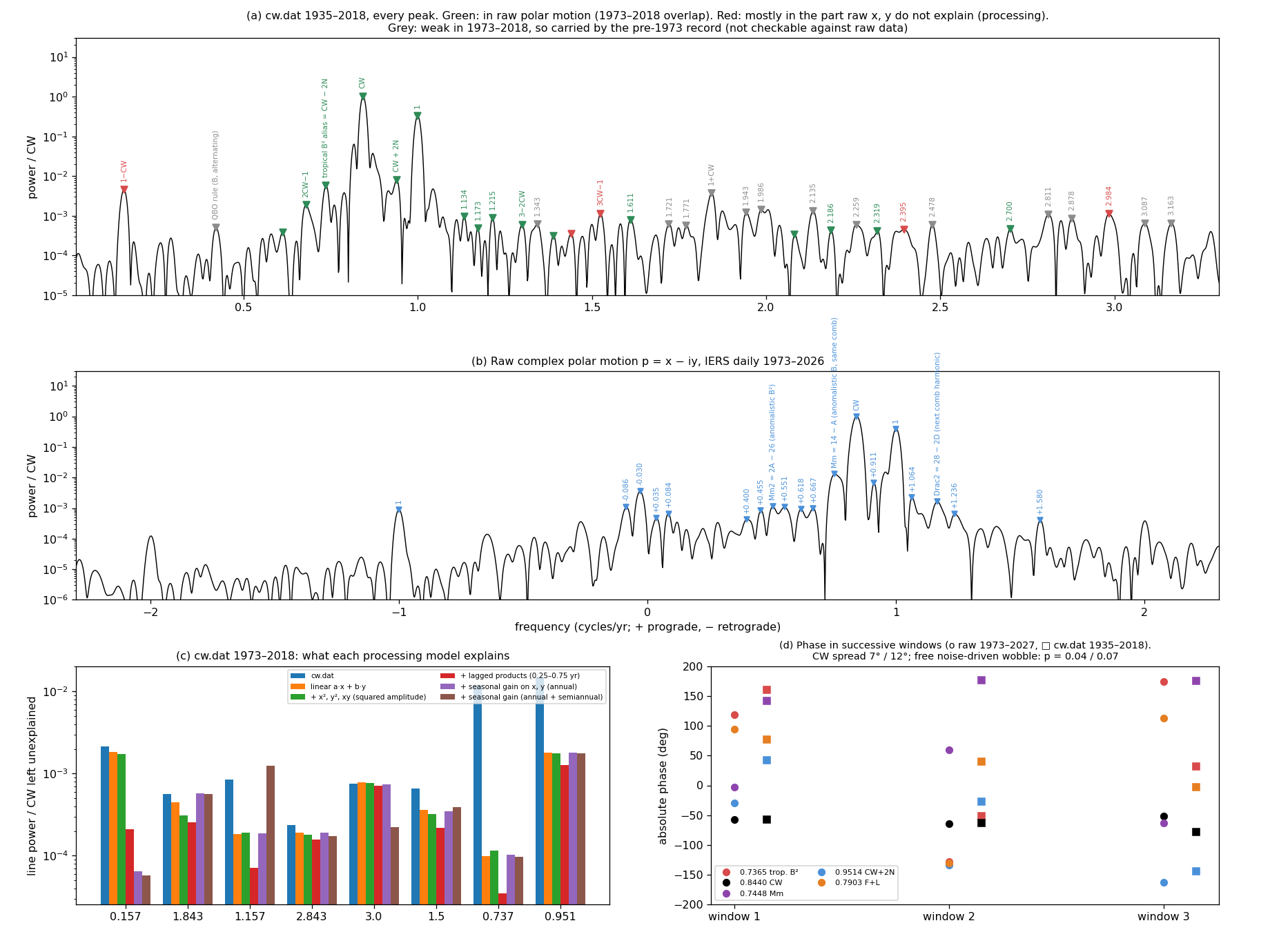Click the green 1.611 peak label
Image resolution: width=1270 pixels, height=952 pixels.
tap(631, 203)
